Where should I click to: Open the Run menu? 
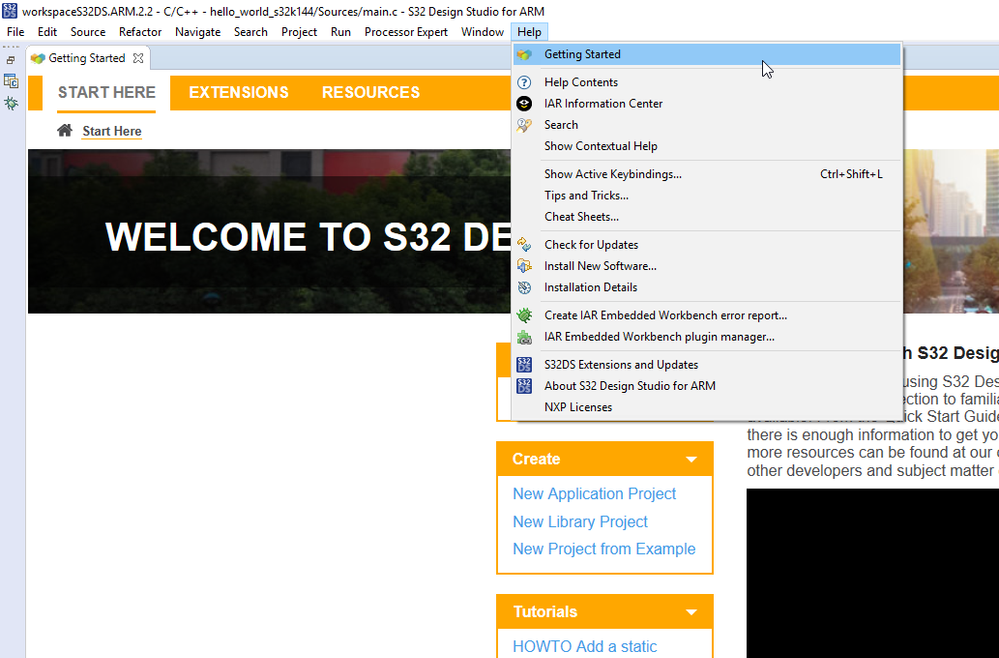click(341, 32)
